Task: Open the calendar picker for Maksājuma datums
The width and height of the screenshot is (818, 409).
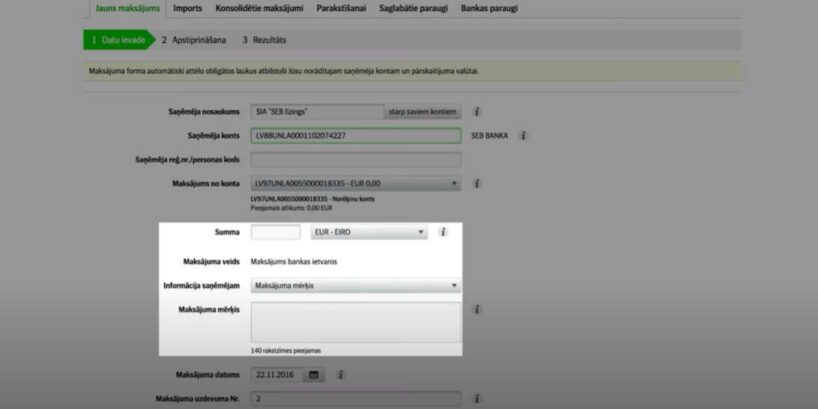Action: pyautogui.click(x=314, y=375)
